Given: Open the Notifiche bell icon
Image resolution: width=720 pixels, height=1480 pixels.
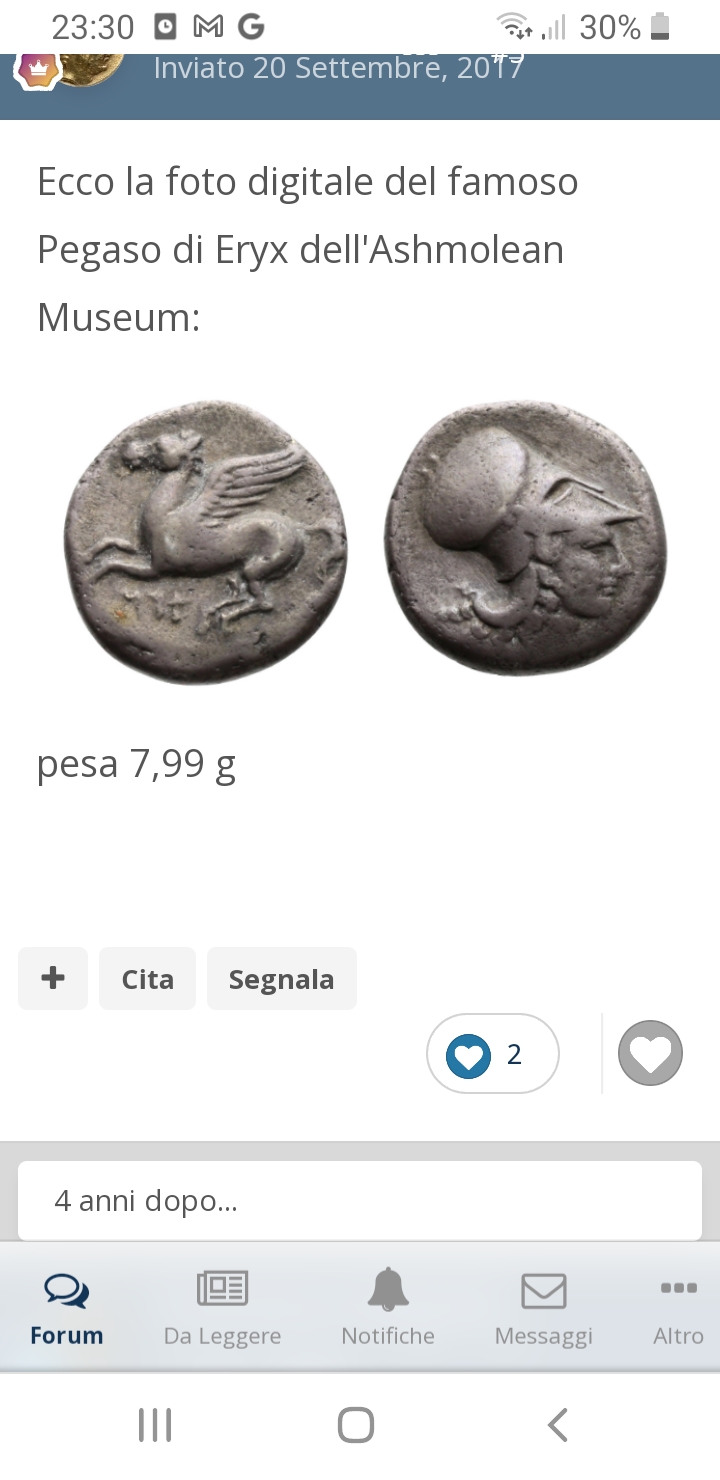Looking at the screenshot, I should point(388,1289).
